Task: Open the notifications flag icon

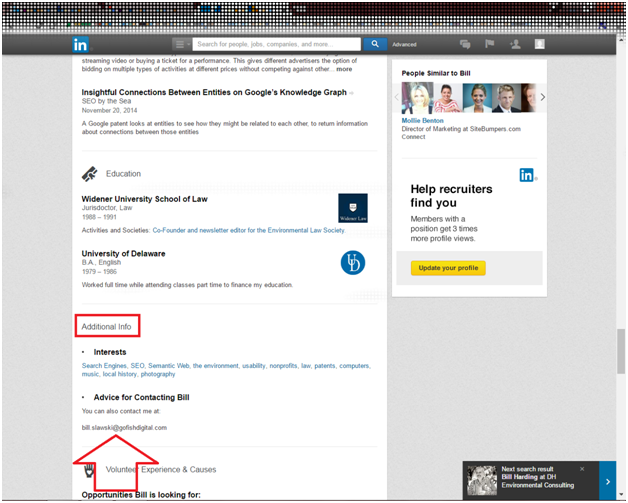Action: click(489, 44)
